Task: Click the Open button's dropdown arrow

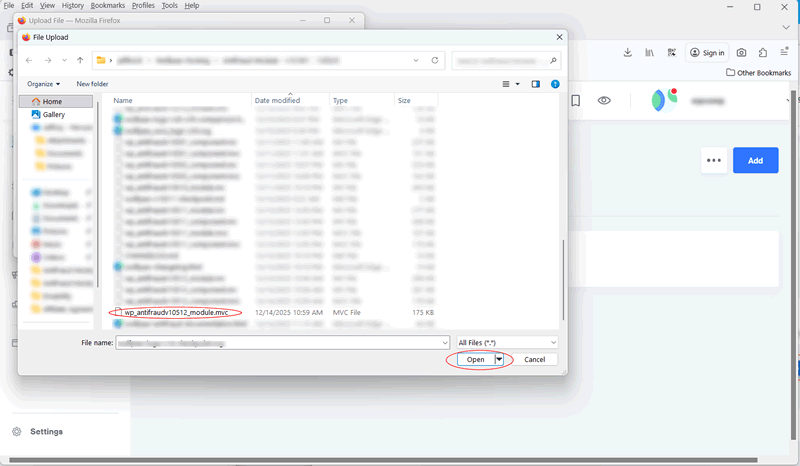Action: pyautogui.click(x=499, y=359)
